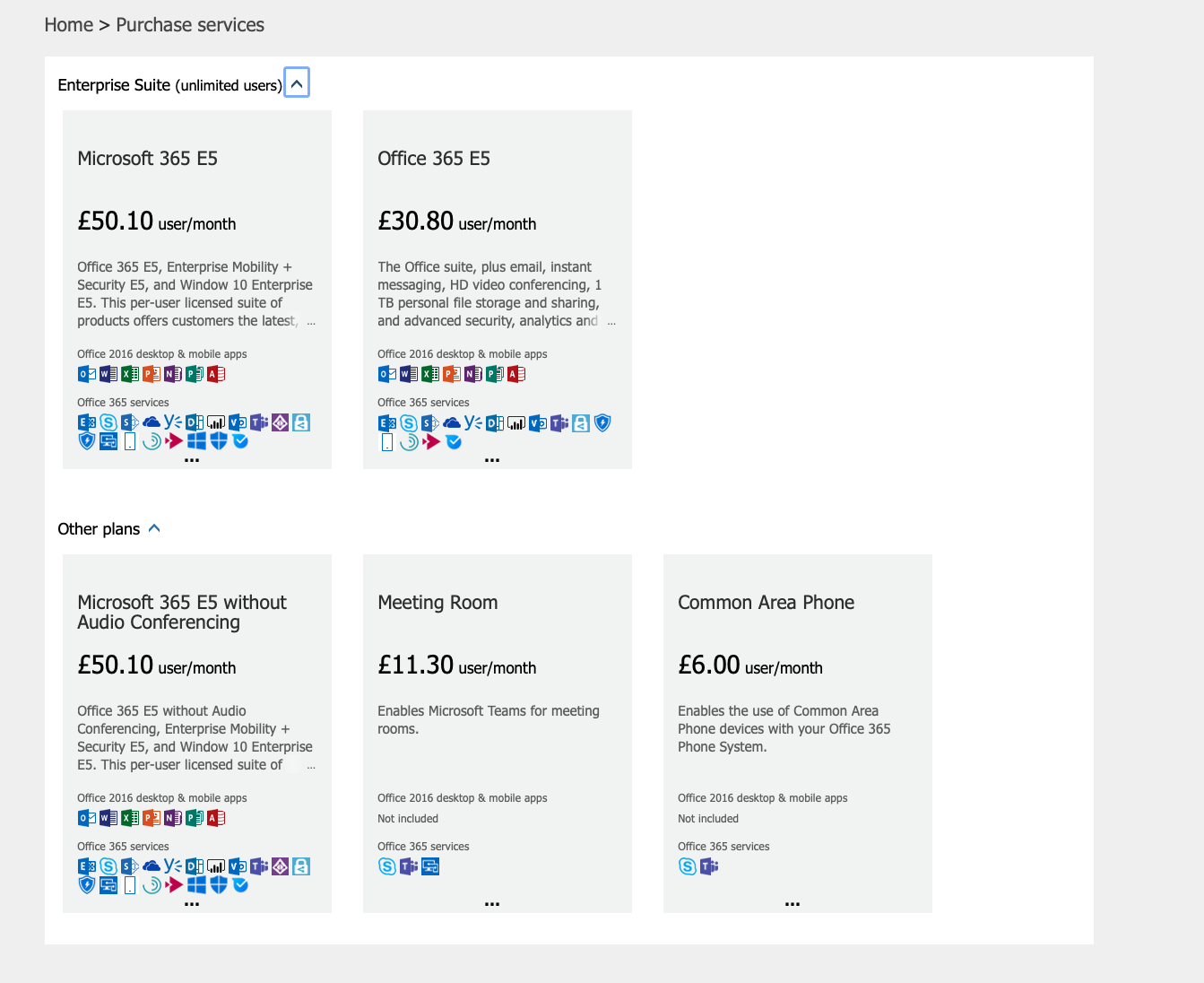This screenshot has height=983, width=1204.
Task: Show more on E5 without Audio Conferencing card
Action: click(x=192, y=903)
